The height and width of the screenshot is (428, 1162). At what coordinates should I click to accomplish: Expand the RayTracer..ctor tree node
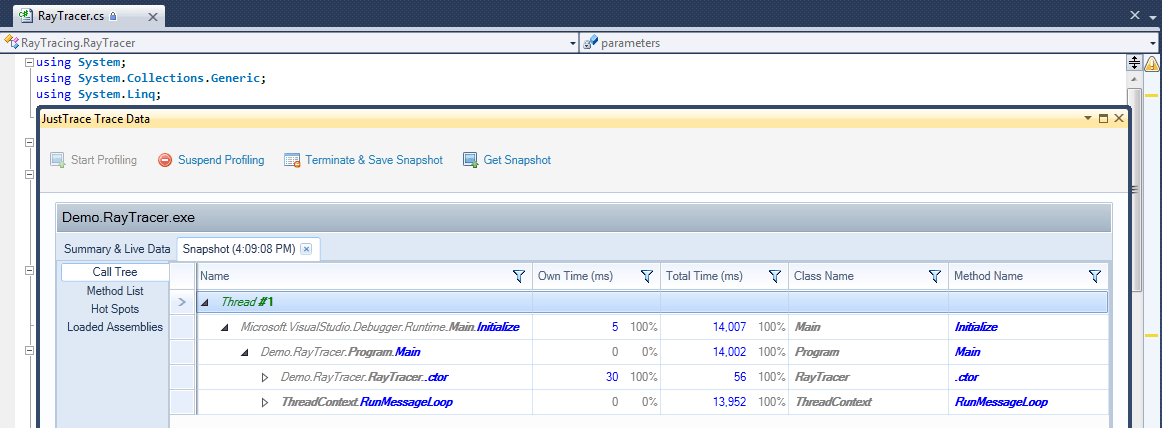coord(265,378)
